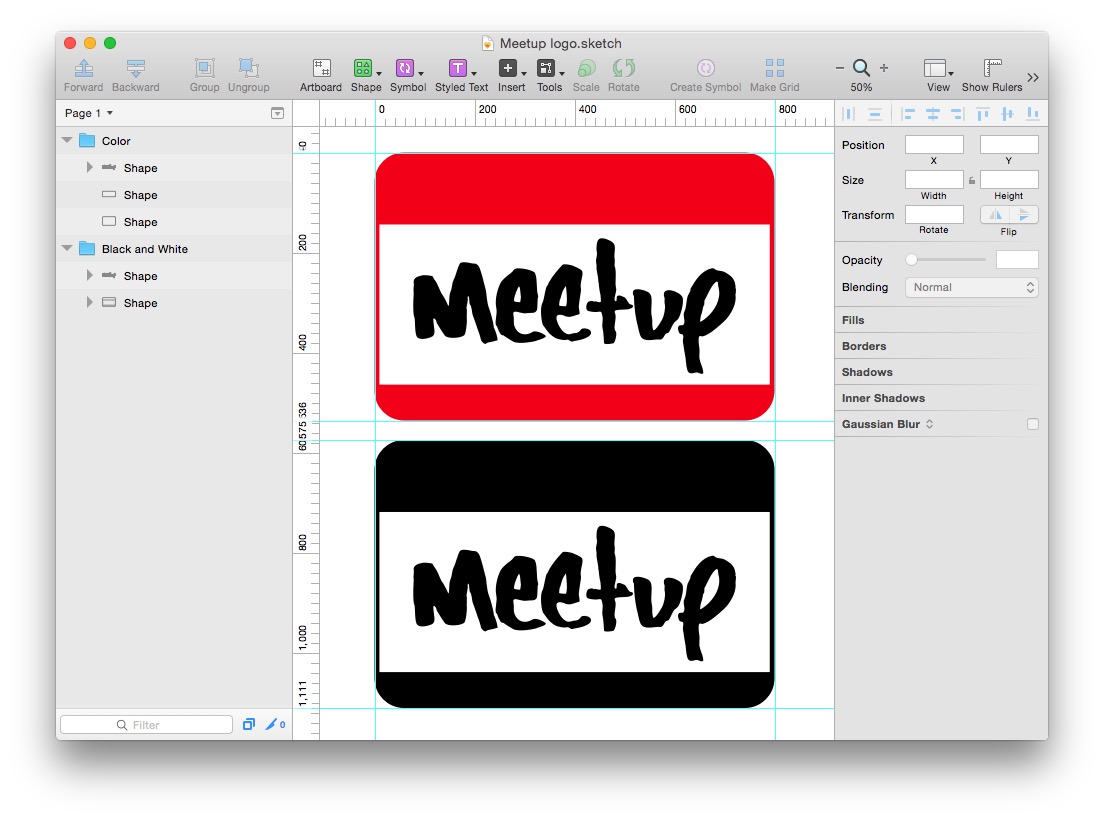Click the Rotate tool icon

pyautogui.click(x=624, y=68)
